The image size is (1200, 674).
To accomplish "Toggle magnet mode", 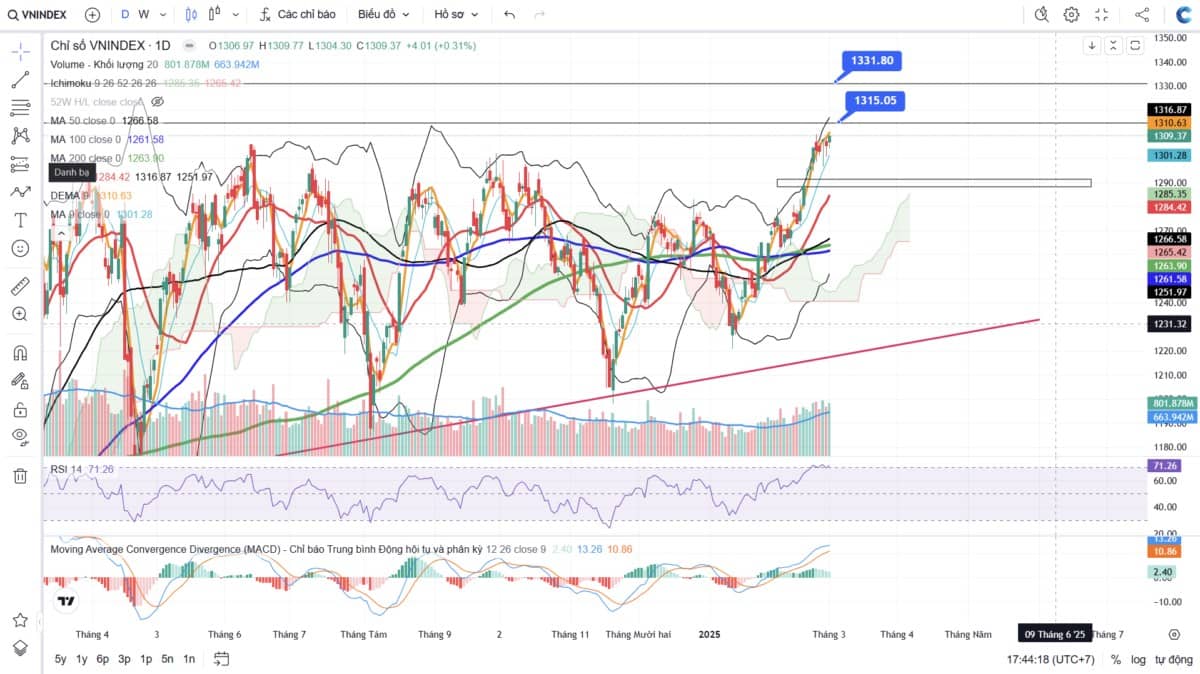I will tap(20, 353).
